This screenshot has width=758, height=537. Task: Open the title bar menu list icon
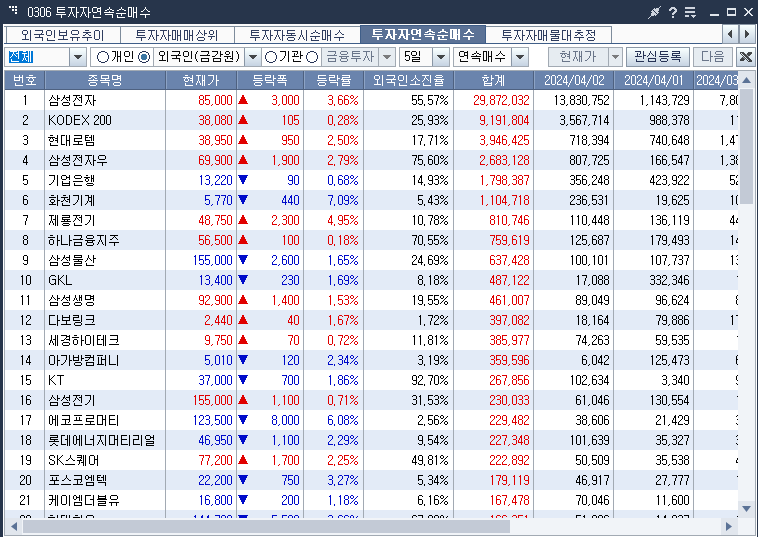tap(690, 12)
